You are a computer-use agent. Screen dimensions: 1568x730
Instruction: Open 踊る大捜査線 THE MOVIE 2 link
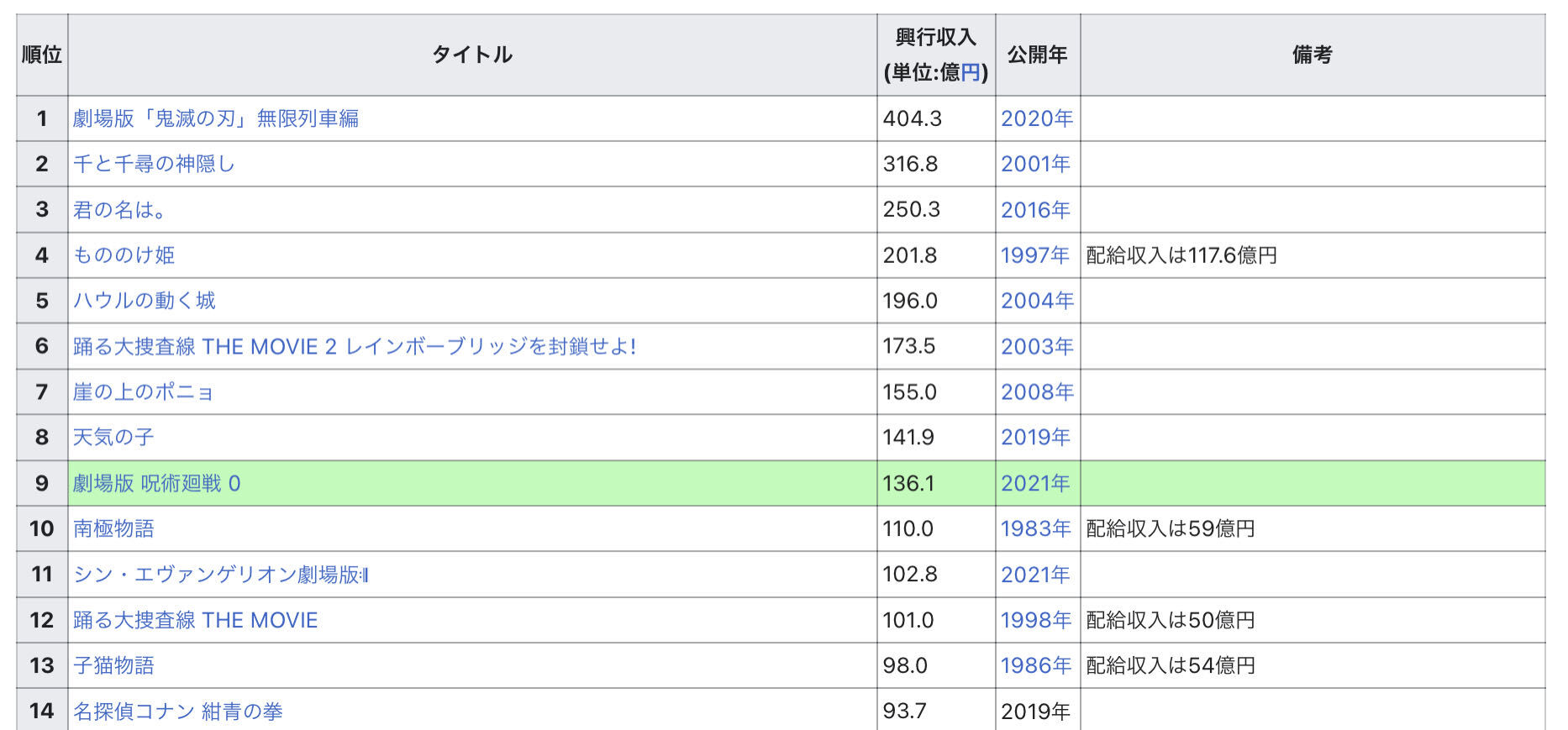click(x=355, y=346)
